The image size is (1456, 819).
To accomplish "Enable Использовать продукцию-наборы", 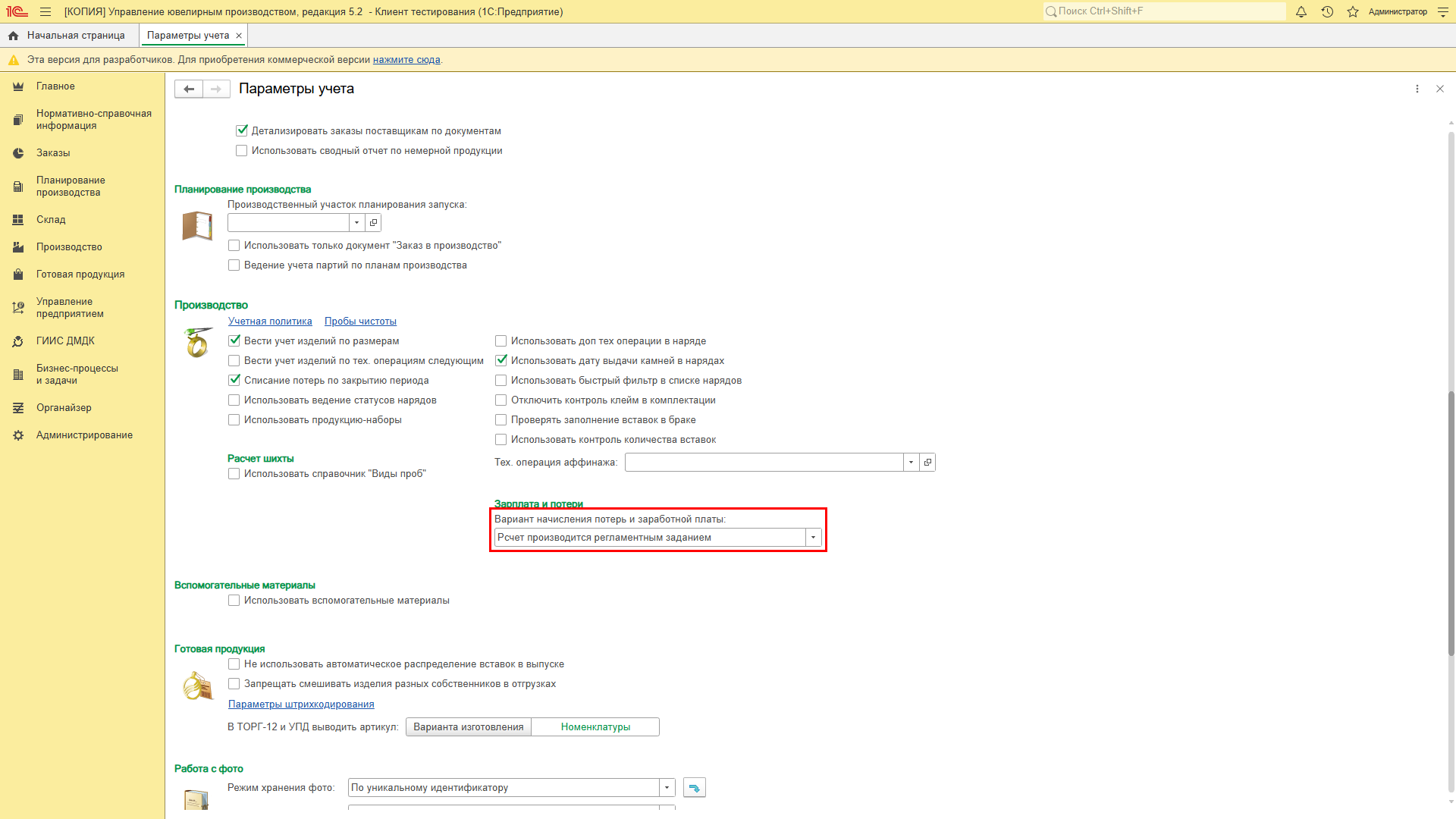I will tap(234, 419).
